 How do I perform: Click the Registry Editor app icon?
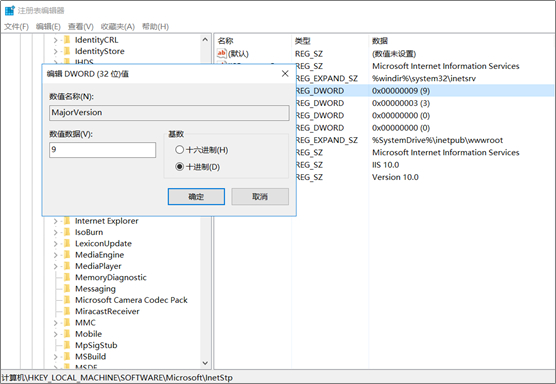(10, 10)
